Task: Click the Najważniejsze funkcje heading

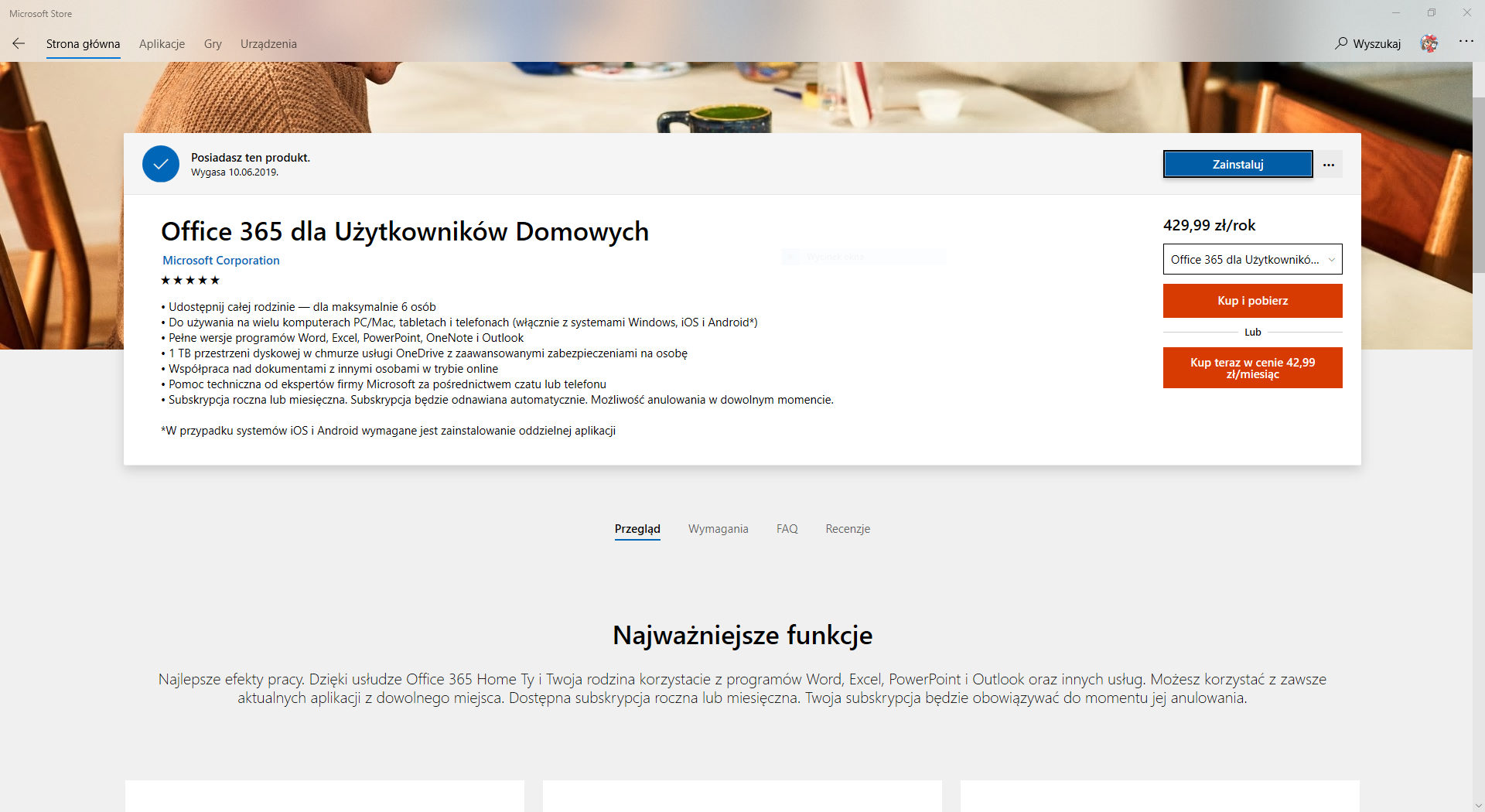Action: (x=742, y=635)
